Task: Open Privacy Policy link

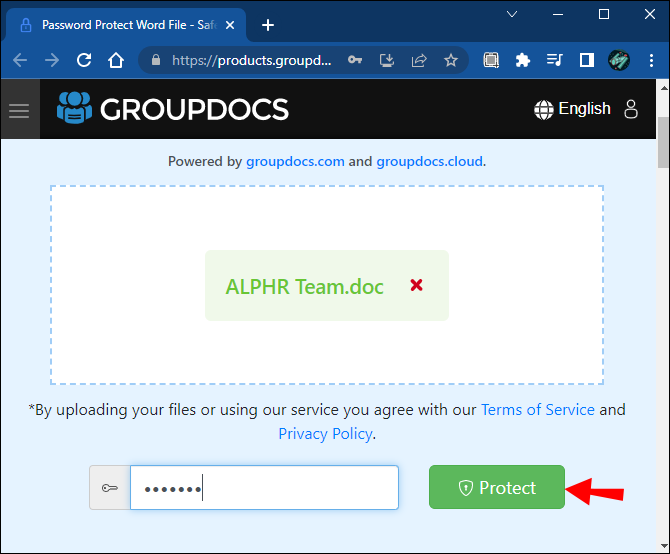Action: [x=326, y=434]
